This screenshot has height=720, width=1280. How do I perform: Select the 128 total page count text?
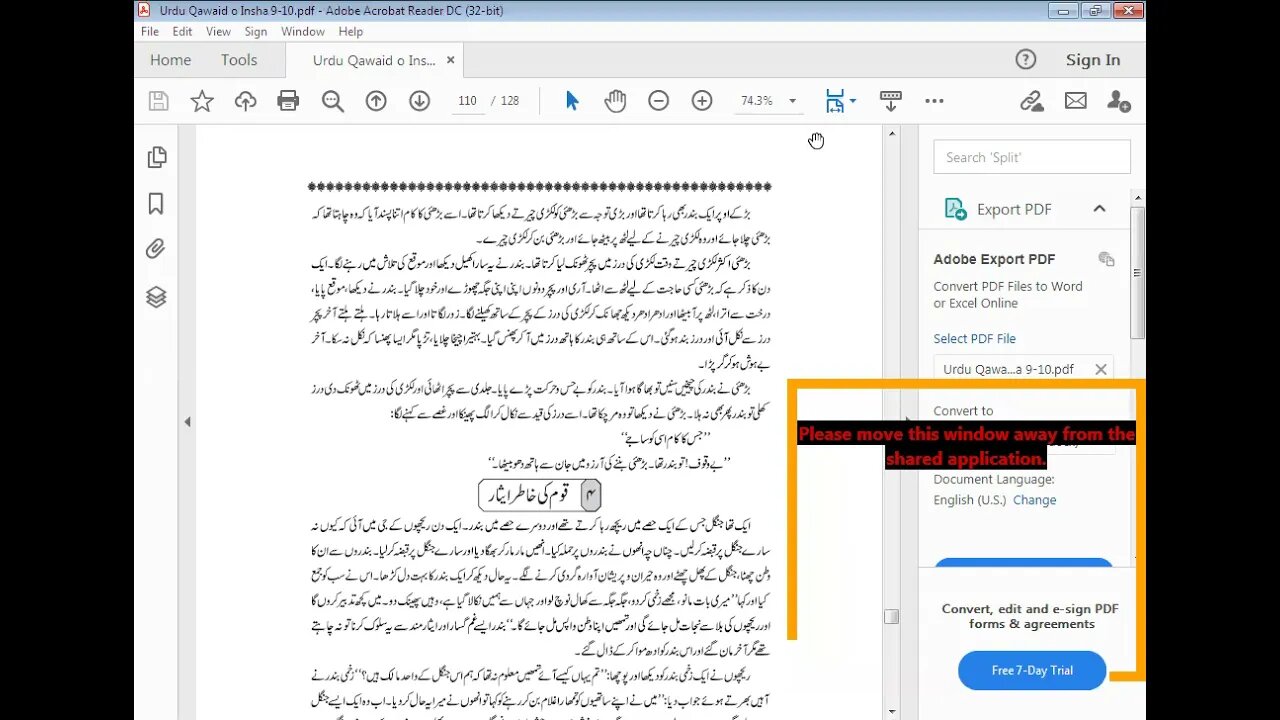pos(510,101)
